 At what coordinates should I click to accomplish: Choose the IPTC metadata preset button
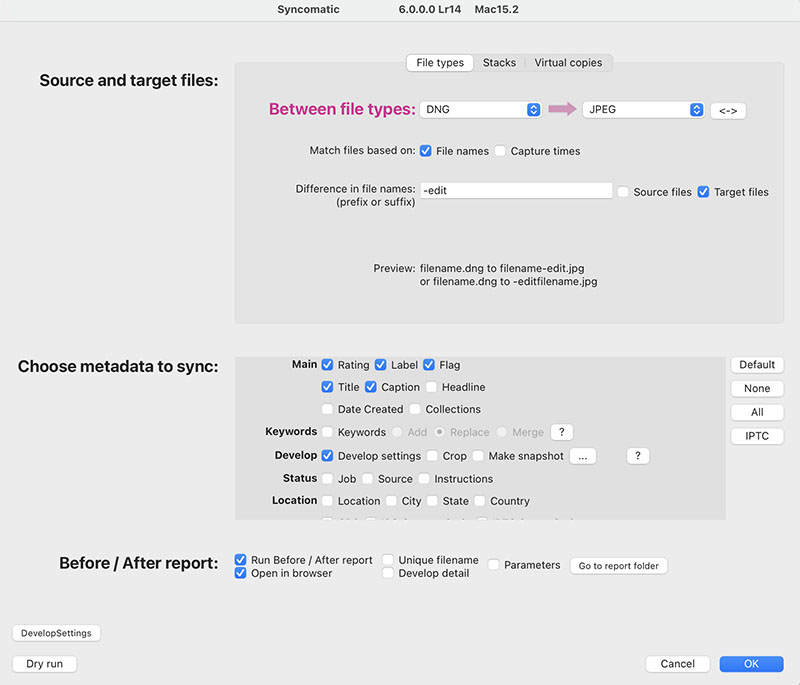click(757, 436)
